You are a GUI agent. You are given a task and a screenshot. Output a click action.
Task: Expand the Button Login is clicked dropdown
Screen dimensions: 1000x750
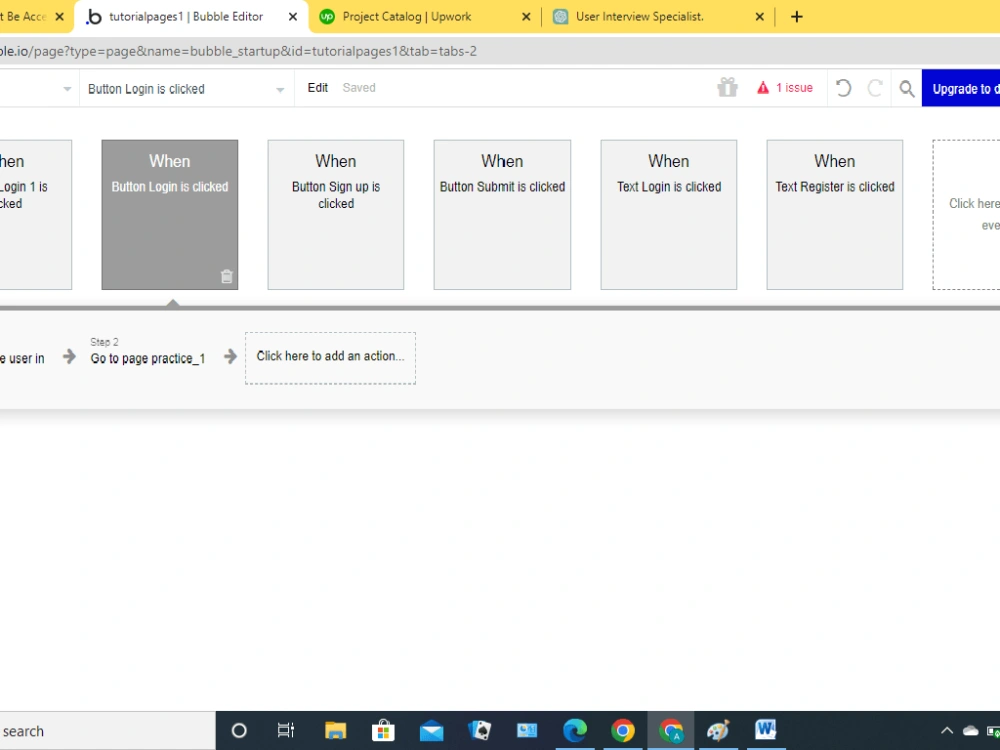279,88
